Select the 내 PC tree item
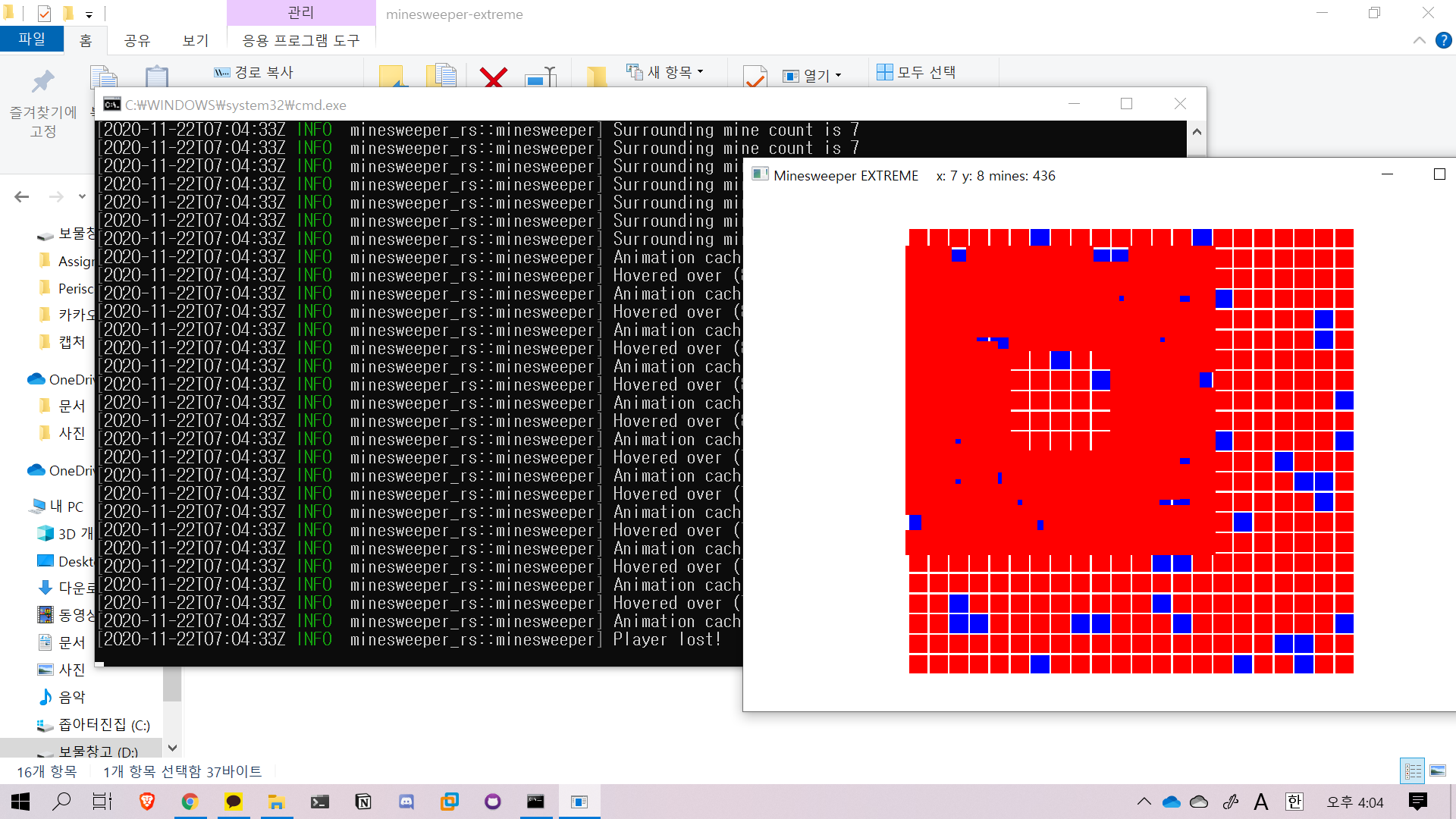The image size is (1456, 819). click(66, 506)
